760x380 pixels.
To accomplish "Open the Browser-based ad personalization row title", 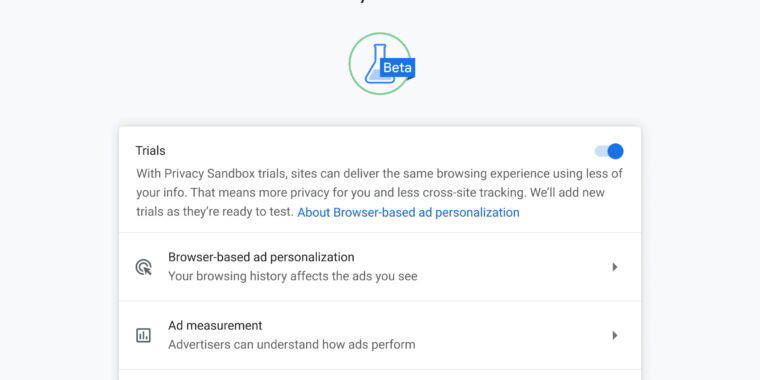I will 261,257.
